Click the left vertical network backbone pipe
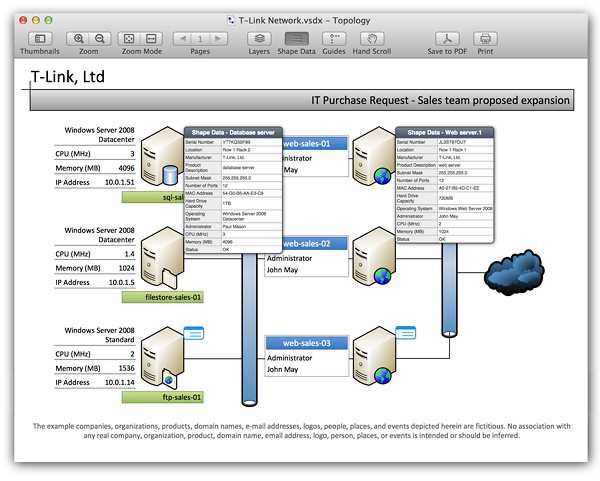 pos(249,329)
